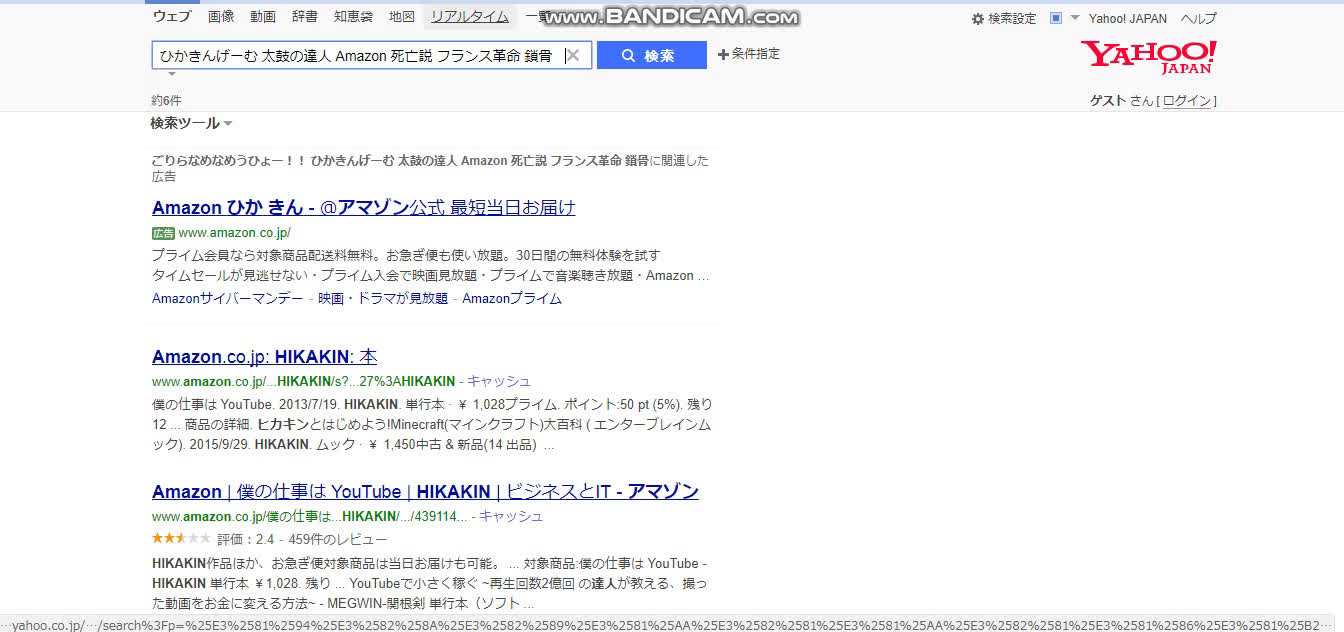The width and height of the screenshot is (1344, 632).
Task: Open the リアルタイム tab
Action: [470, 16]
